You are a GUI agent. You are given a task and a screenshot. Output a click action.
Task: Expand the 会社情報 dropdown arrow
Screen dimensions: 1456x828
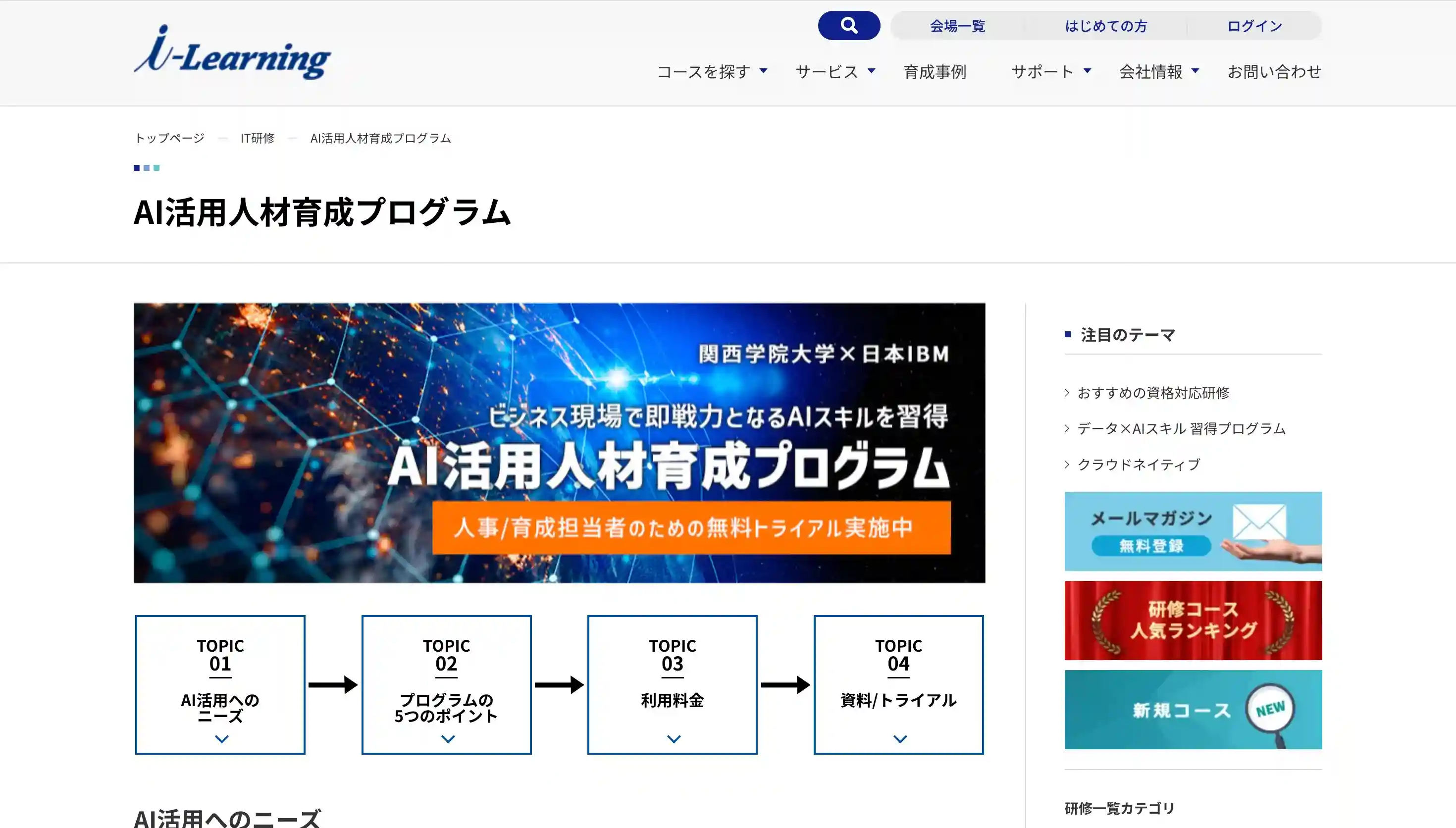click(x=1195, y=71)
